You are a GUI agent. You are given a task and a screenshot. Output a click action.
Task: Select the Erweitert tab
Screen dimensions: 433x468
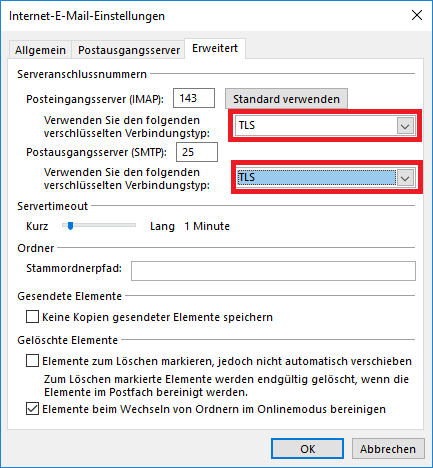click(215, 48)
